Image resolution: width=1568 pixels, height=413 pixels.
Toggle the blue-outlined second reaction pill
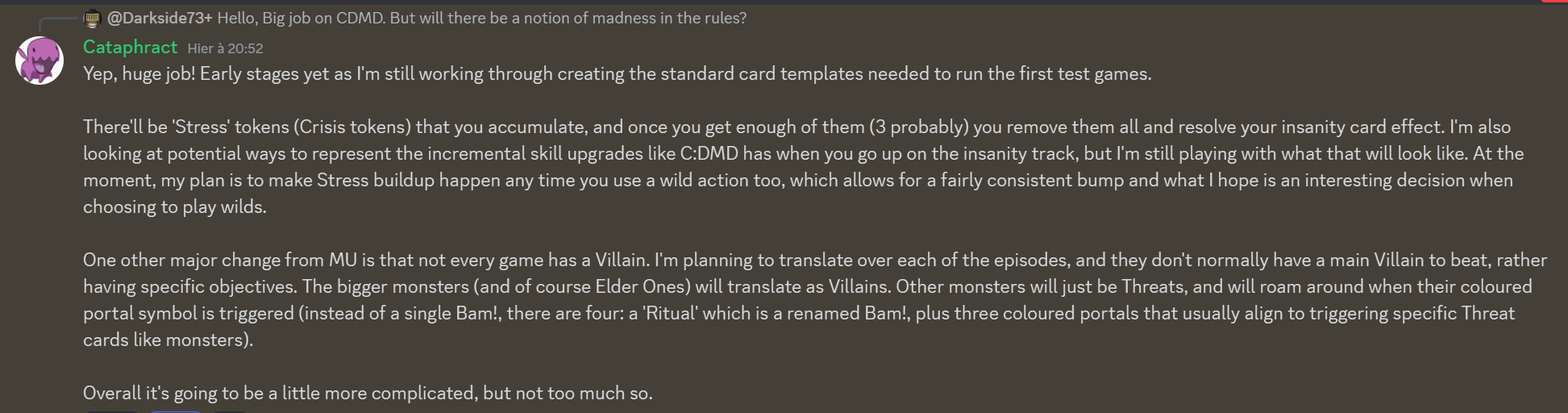tap(175, 411)
